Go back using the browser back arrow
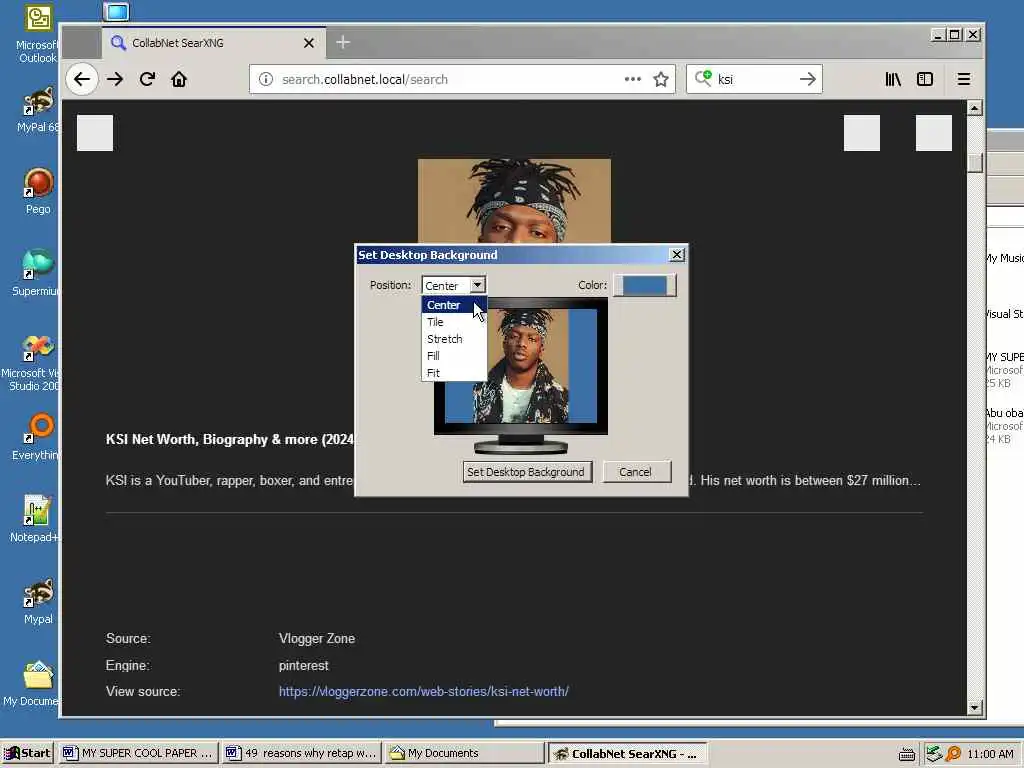1024x768 pixels. (x=82, y=79)
